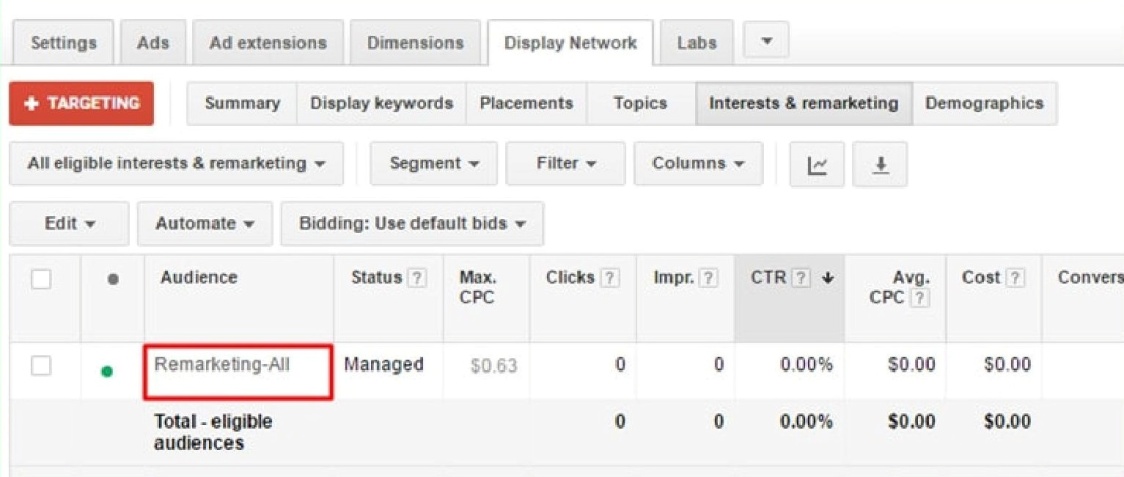This screenshot has width=1124, height=477.
Task: Open Bidding: Use default bids menu
Action: point(411,224)
